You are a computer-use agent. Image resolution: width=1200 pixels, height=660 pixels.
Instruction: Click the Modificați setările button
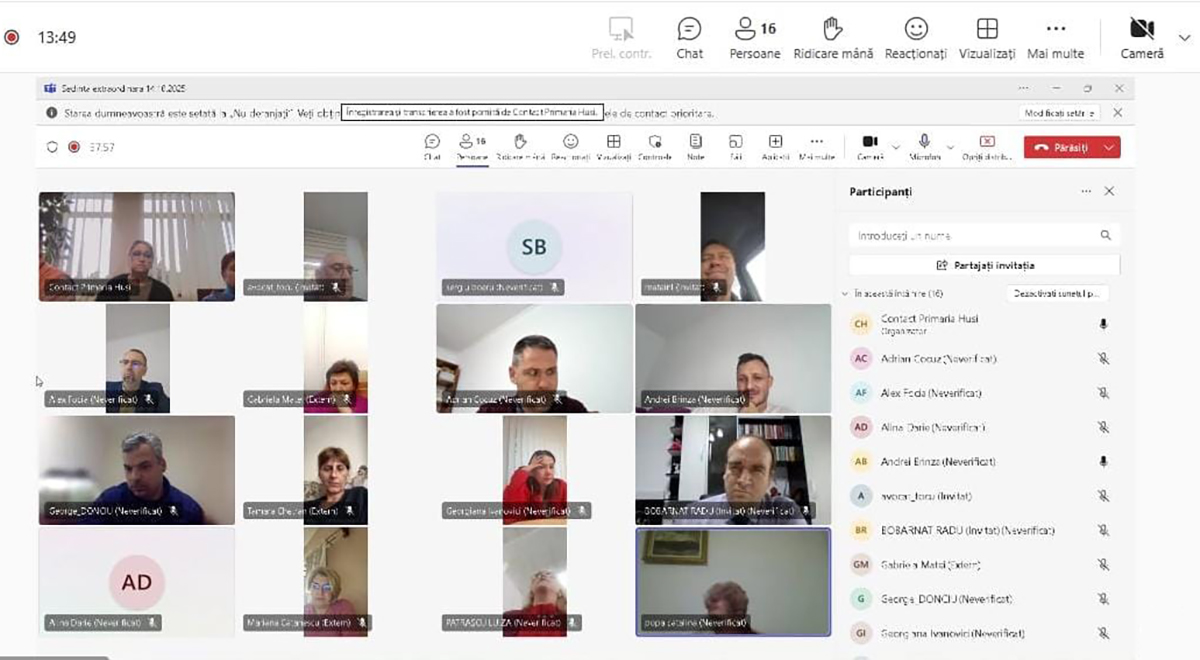1059,113
